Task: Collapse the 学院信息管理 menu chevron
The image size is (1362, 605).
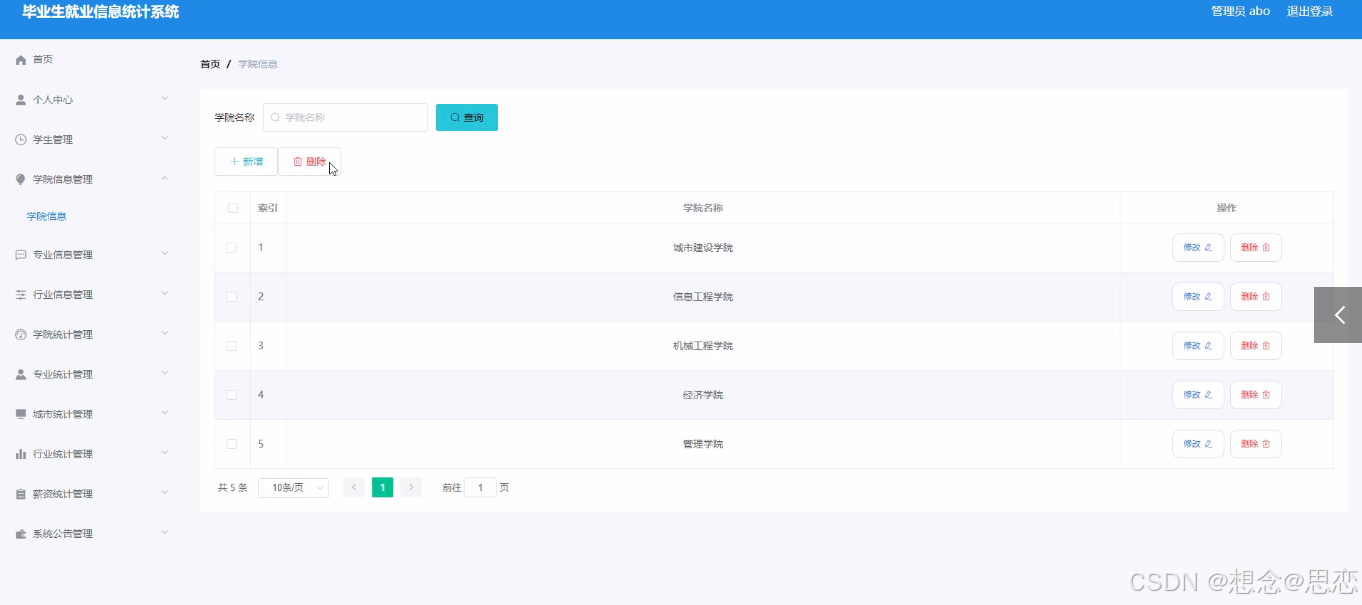Action: coord(165,179)
